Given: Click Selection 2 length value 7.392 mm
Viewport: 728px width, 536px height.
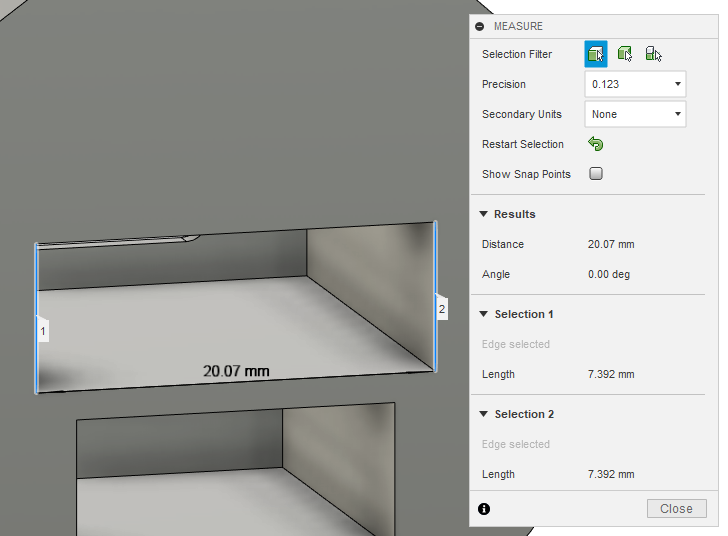Looking at the screenshot, I should pos(611,474).
